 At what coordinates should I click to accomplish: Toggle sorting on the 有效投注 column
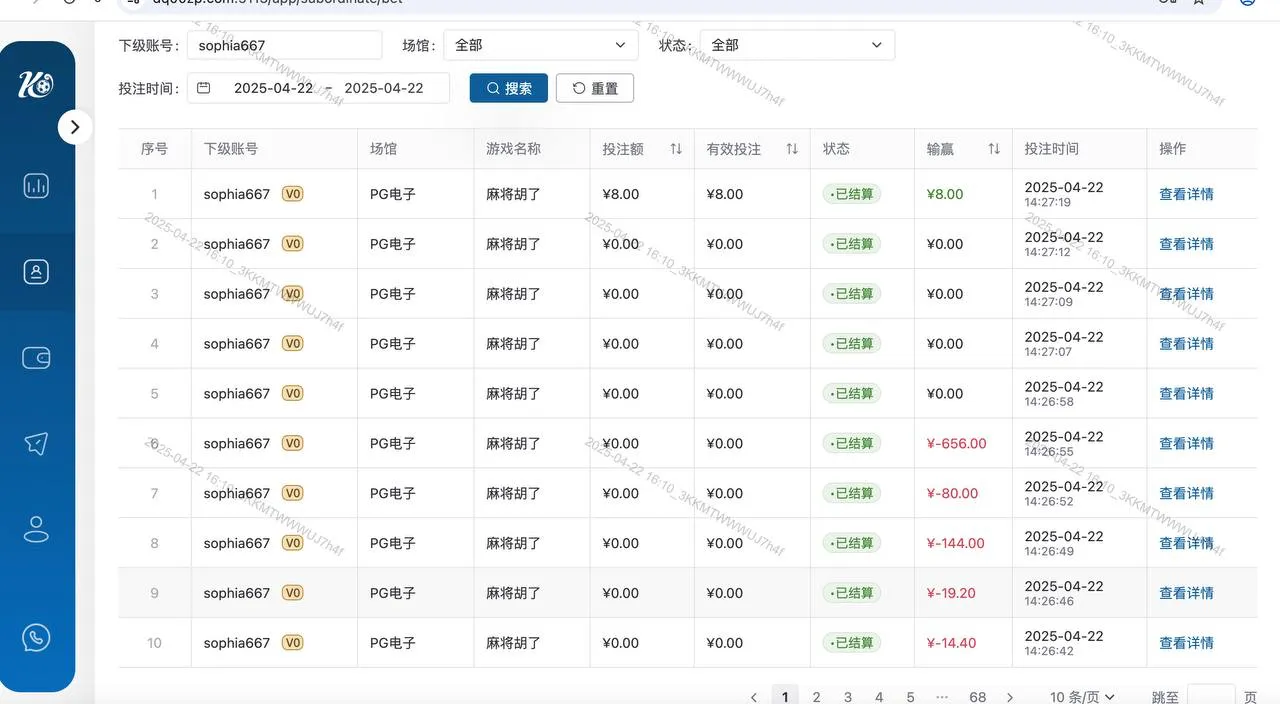pyautogui.click(x=792, y=148)
